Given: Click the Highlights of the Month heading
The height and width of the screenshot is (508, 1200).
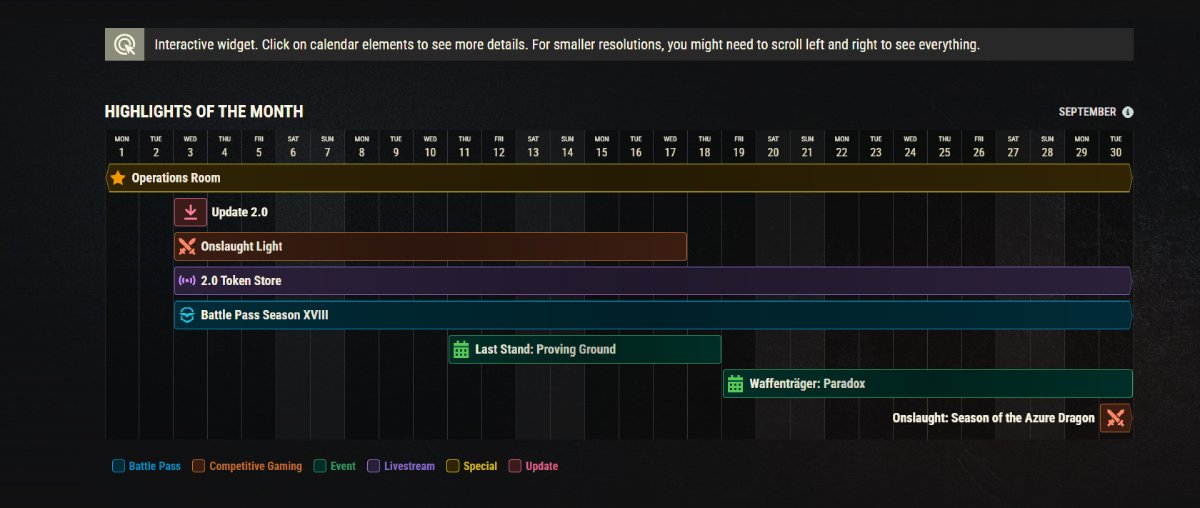Looking at the screenshot, I should pos(204,112).
